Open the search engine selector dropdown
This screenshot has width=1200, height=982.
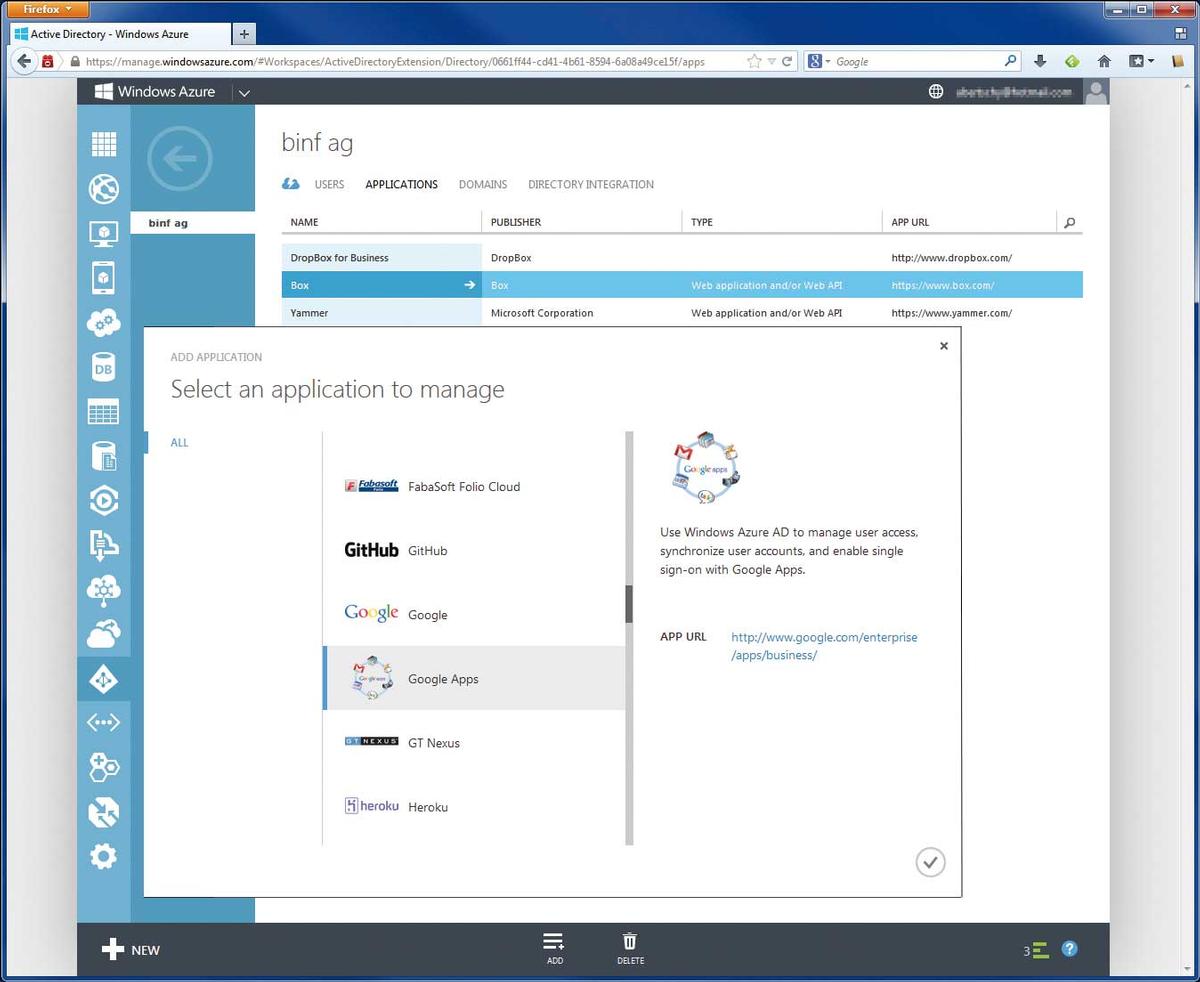click(819, 61)
